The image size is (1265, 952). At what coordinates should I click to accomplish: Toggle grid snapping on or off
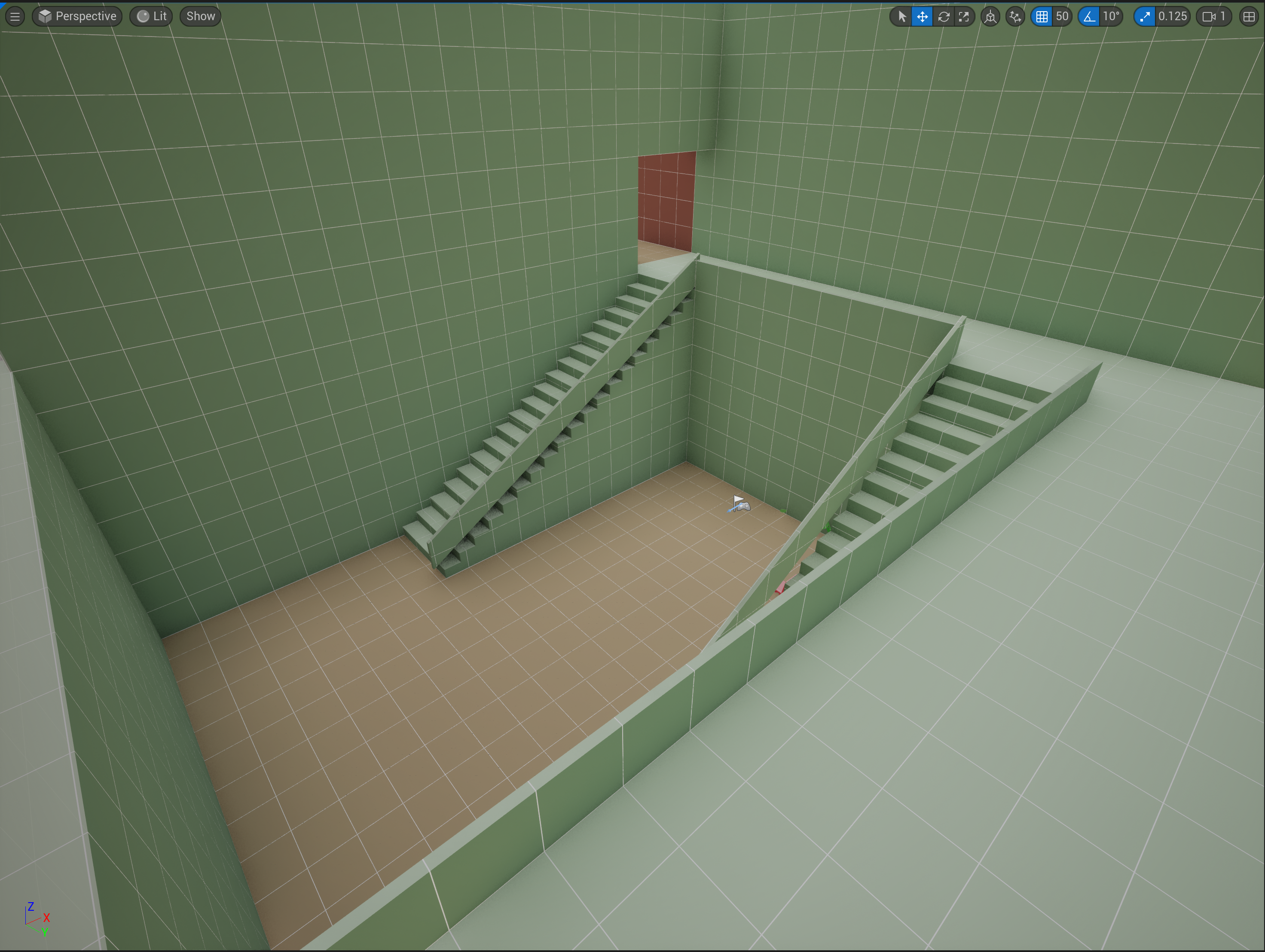tap(1042, 17)
